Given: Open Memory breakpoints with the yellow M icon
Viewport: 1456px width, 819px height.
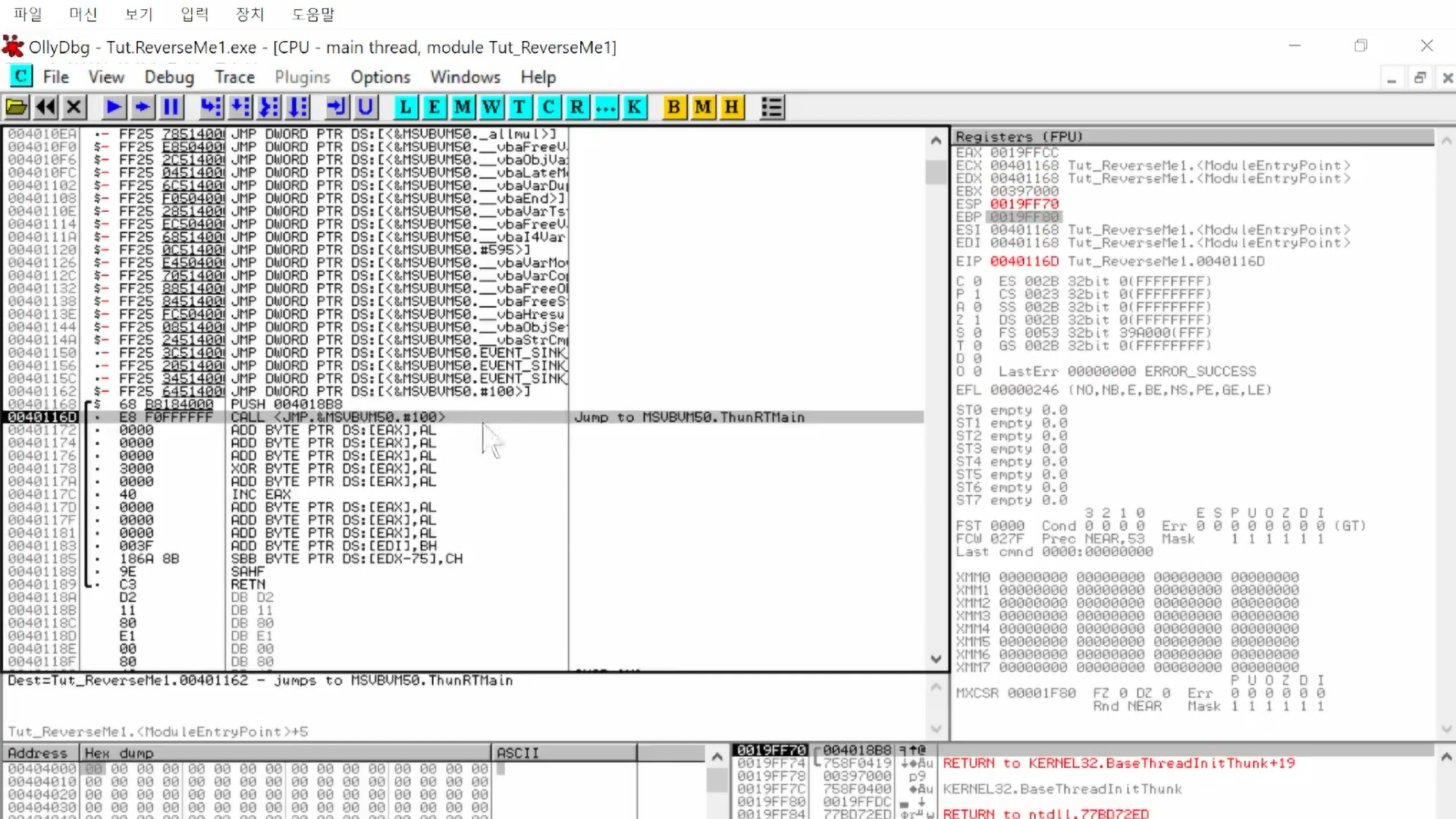Looking at the screenshot, I should [x=702, y=107].
